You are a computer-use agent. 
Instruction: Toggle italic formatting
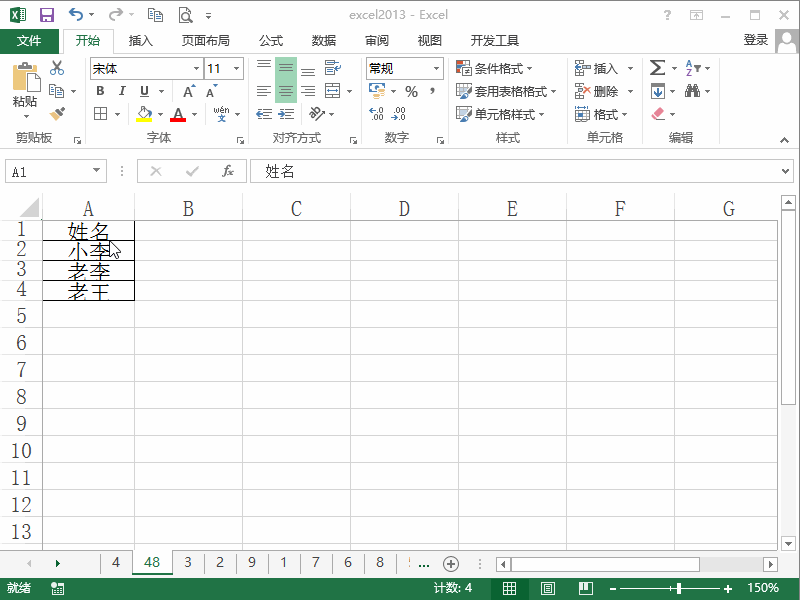point(122,91)
